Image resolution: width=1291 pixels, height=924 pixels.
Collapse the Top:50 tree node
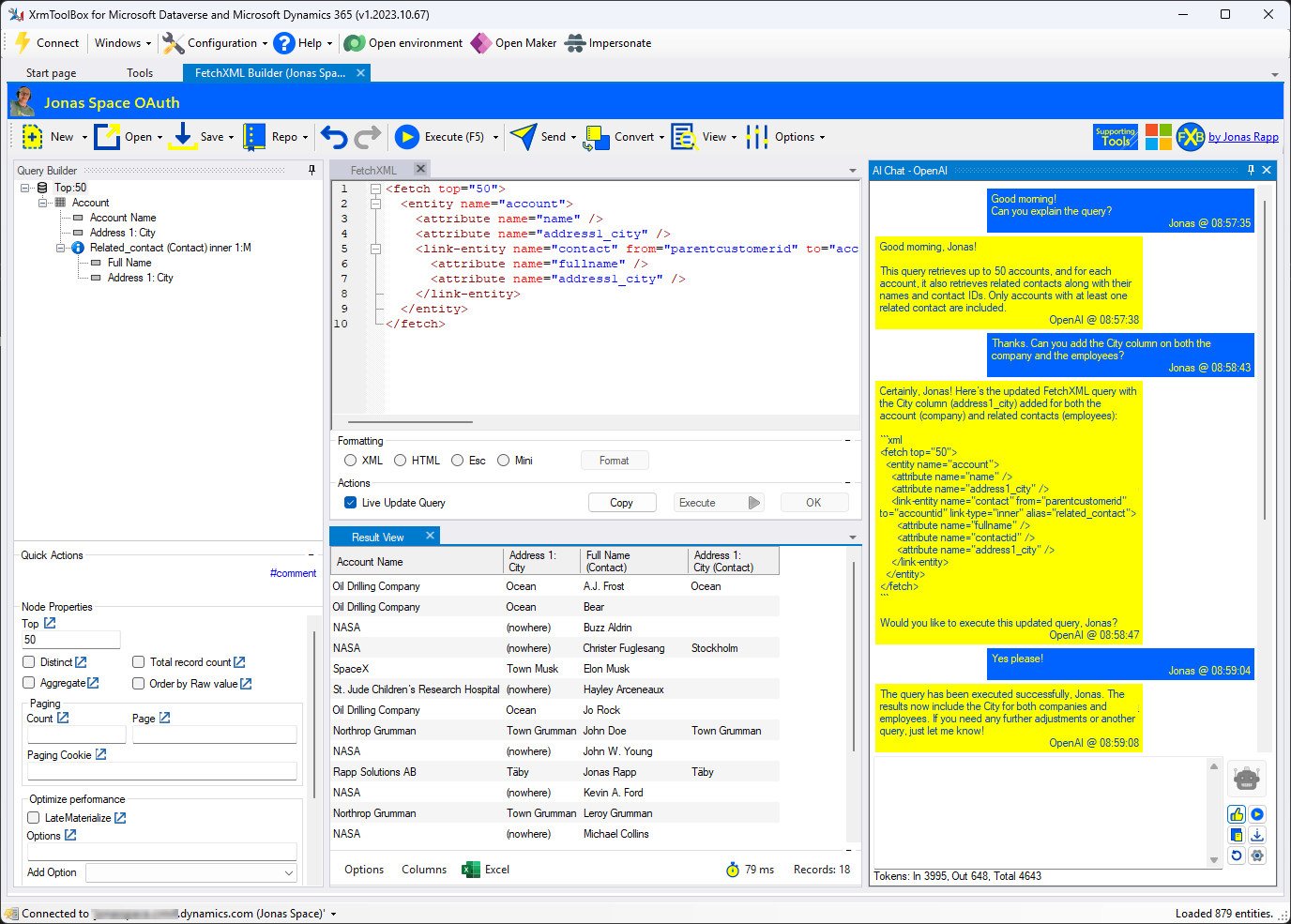click(x=25, y=188)
